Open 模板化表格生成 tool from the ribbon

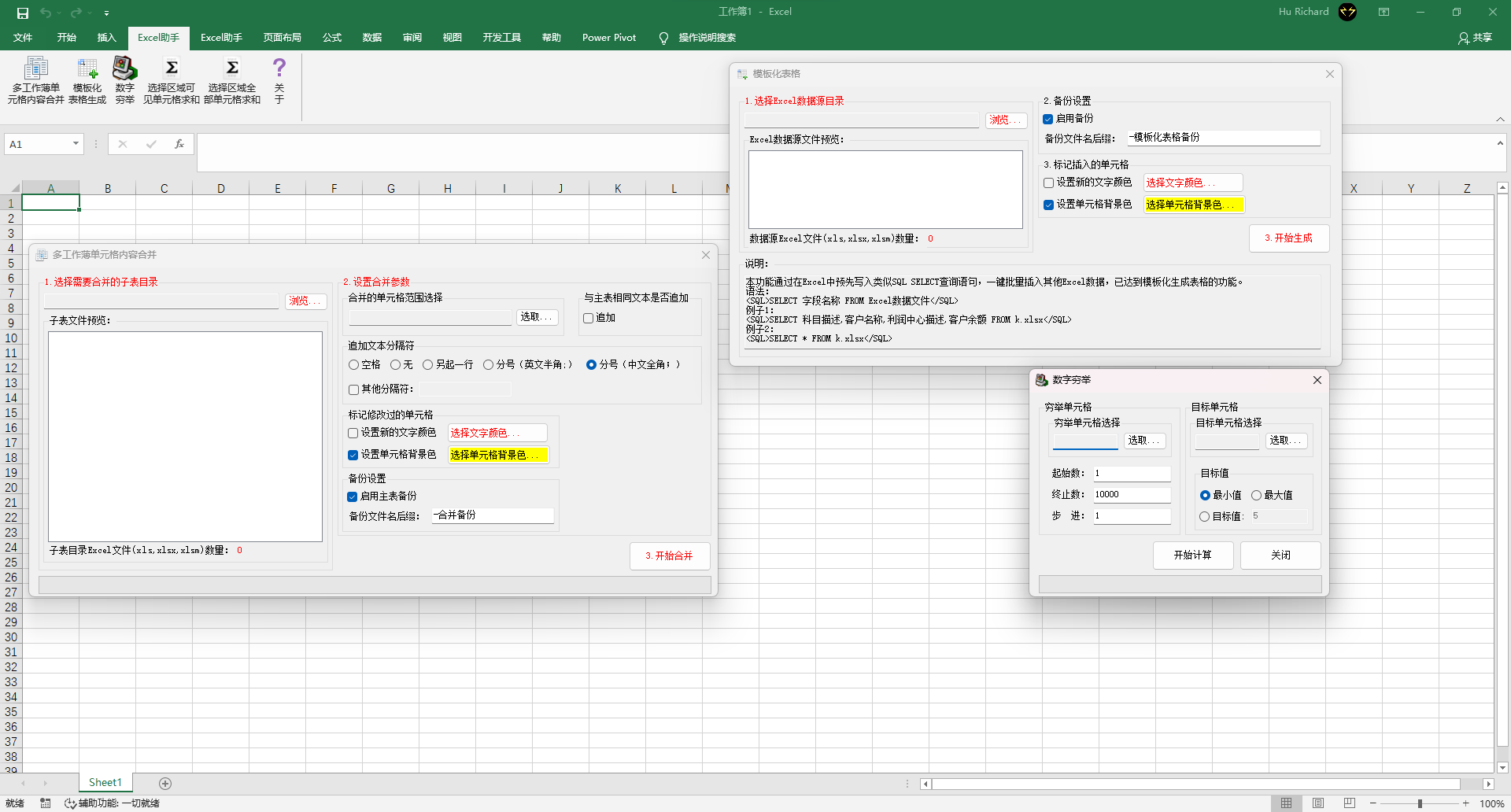(x=87, y=78)
